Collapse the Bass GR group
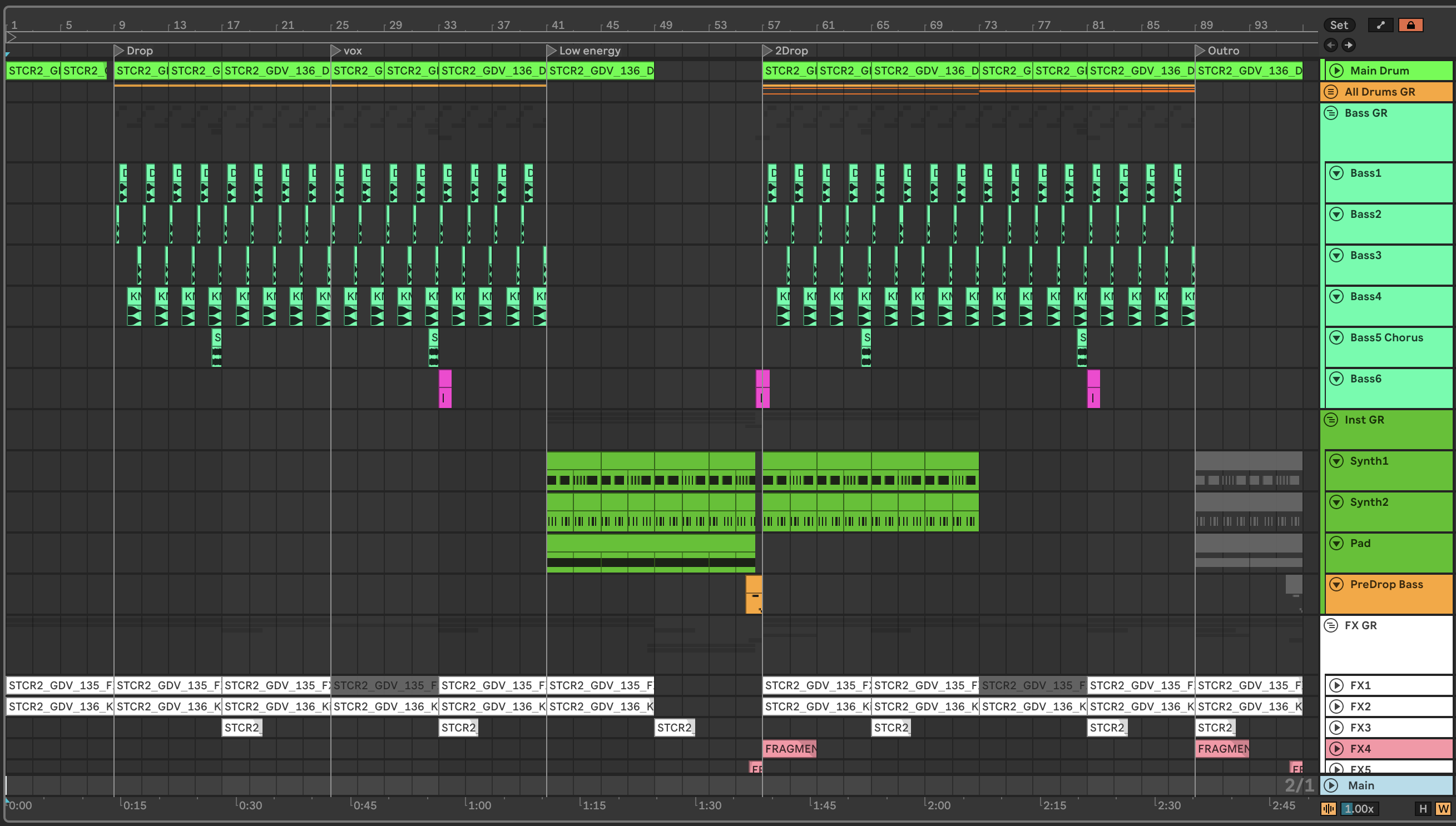 pos(1331,113)
